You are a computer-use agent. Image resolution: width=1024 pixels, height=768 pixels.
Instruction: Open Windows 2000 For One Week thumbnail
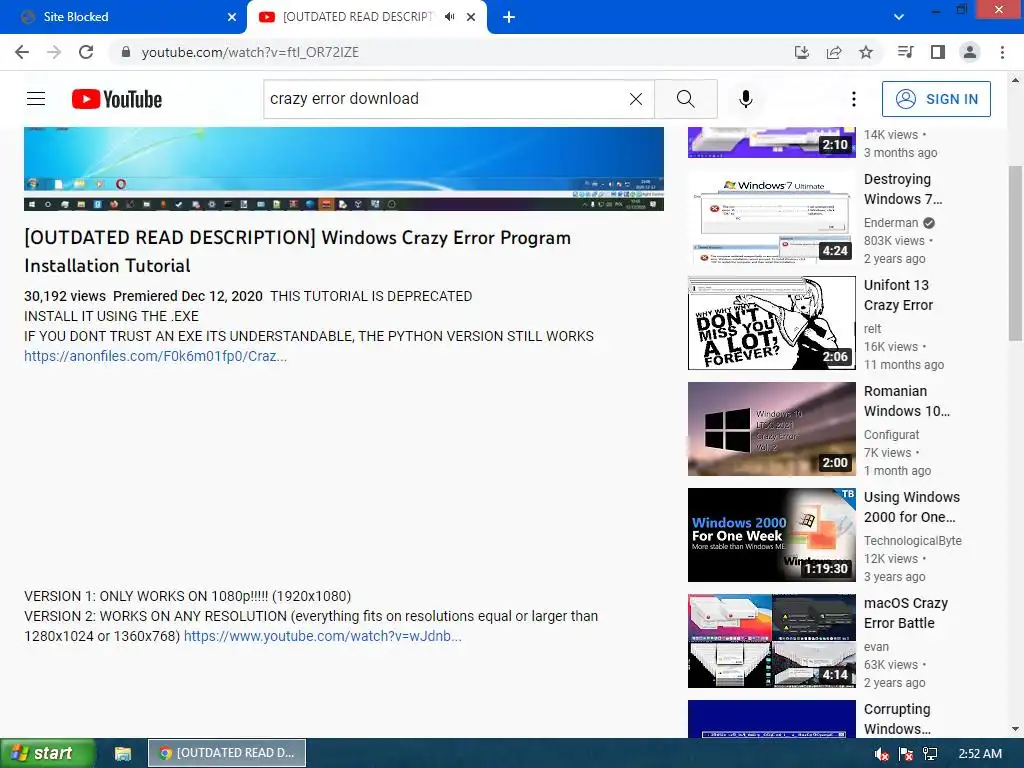[771, 535]
